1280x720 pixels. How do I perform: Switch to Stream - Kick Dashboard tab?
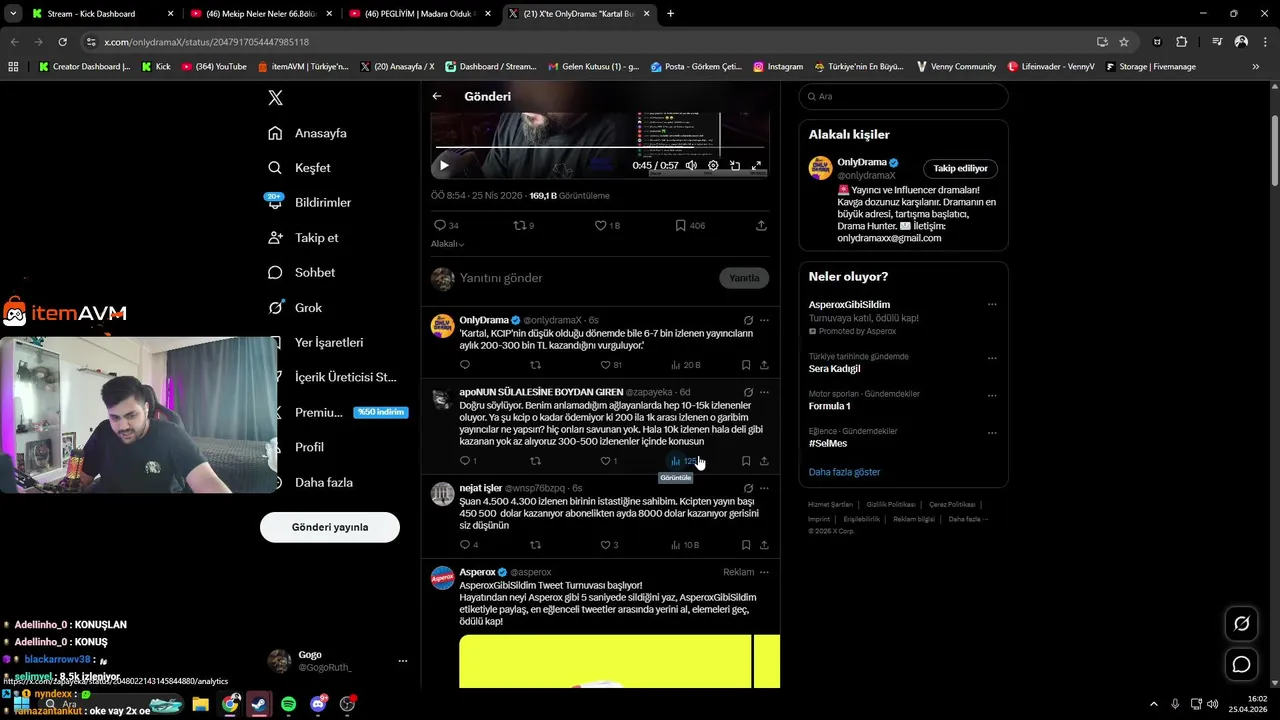[103, 14]
